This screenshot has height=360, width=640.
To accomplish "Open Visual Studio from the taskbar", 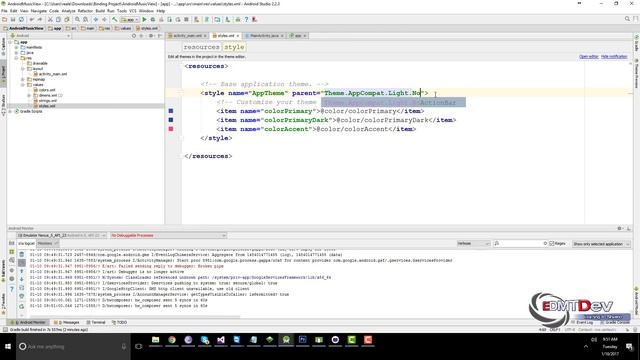I will point(221,340).
